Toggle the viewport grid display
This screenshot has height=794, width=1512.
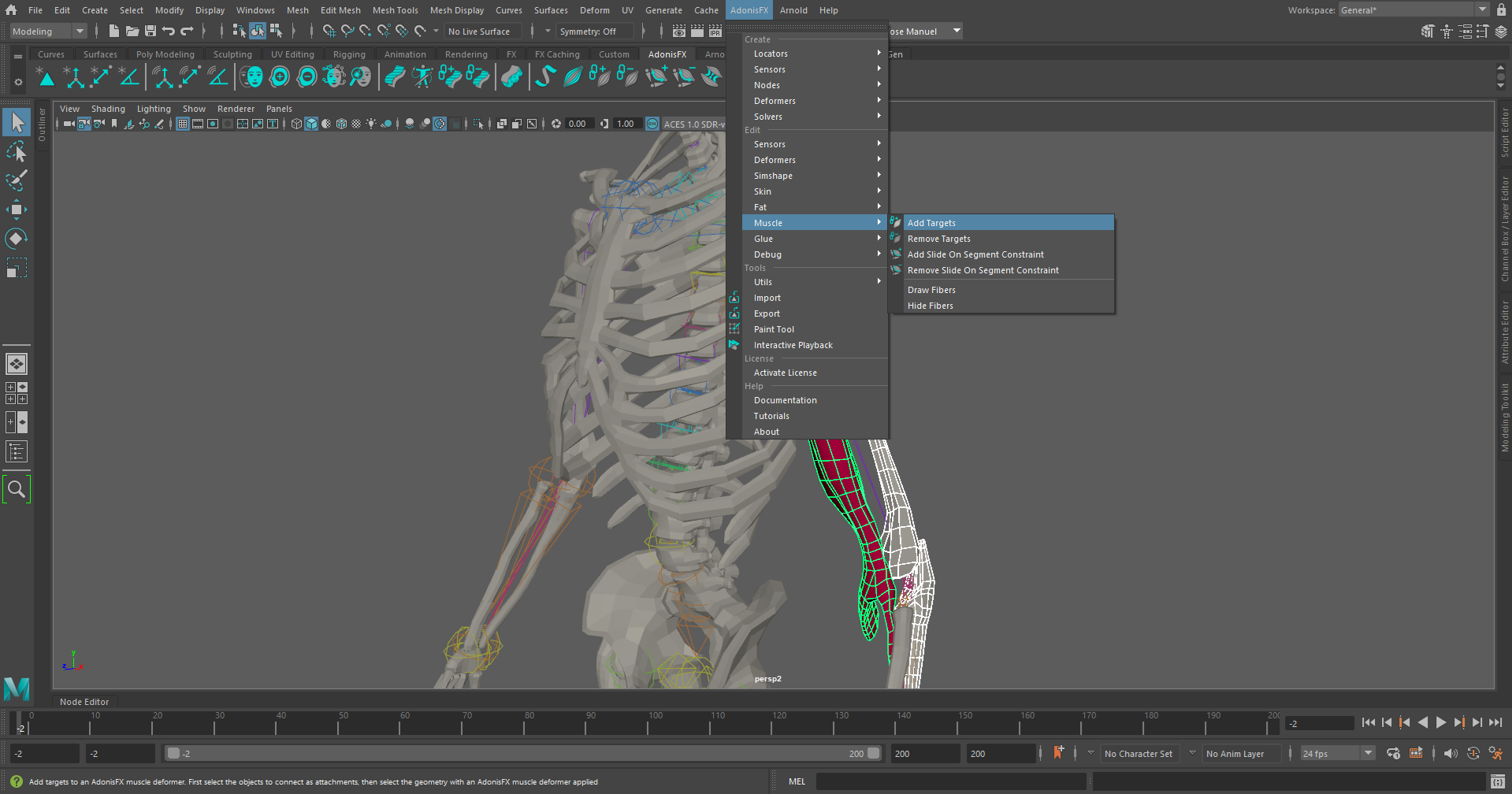[183, 124]
